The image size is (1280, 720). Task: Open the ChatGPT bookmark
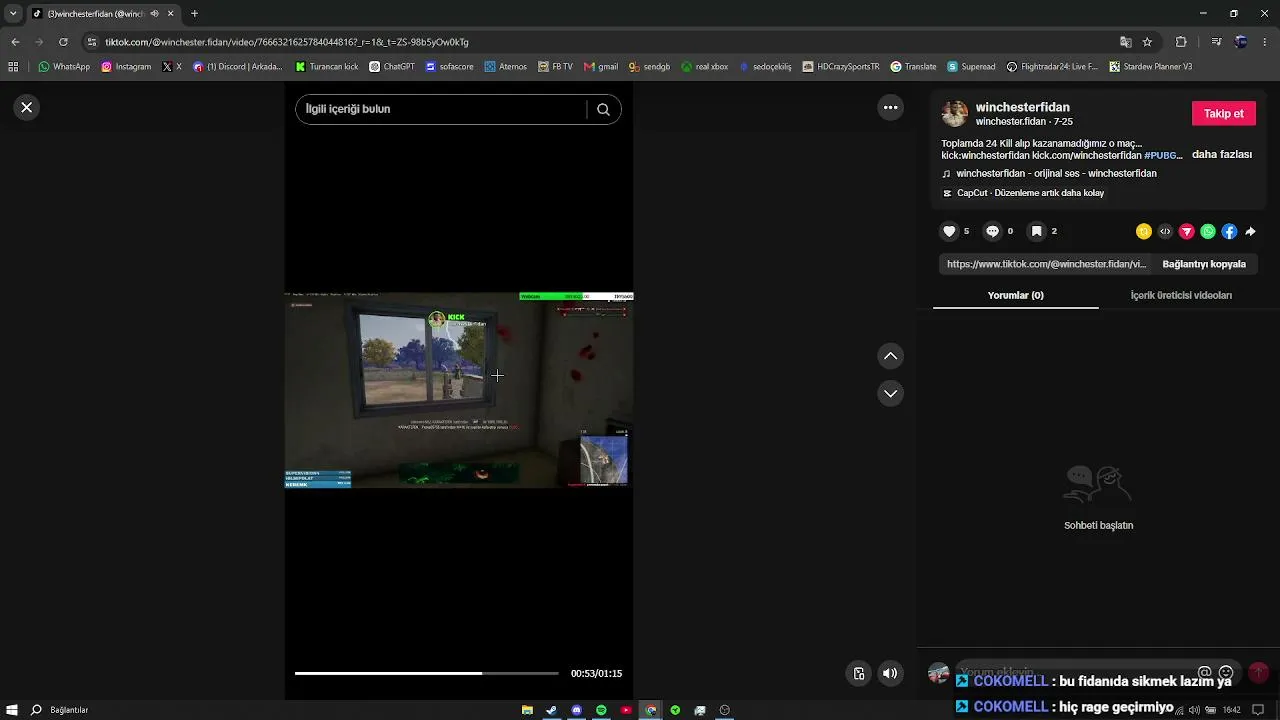392,67
